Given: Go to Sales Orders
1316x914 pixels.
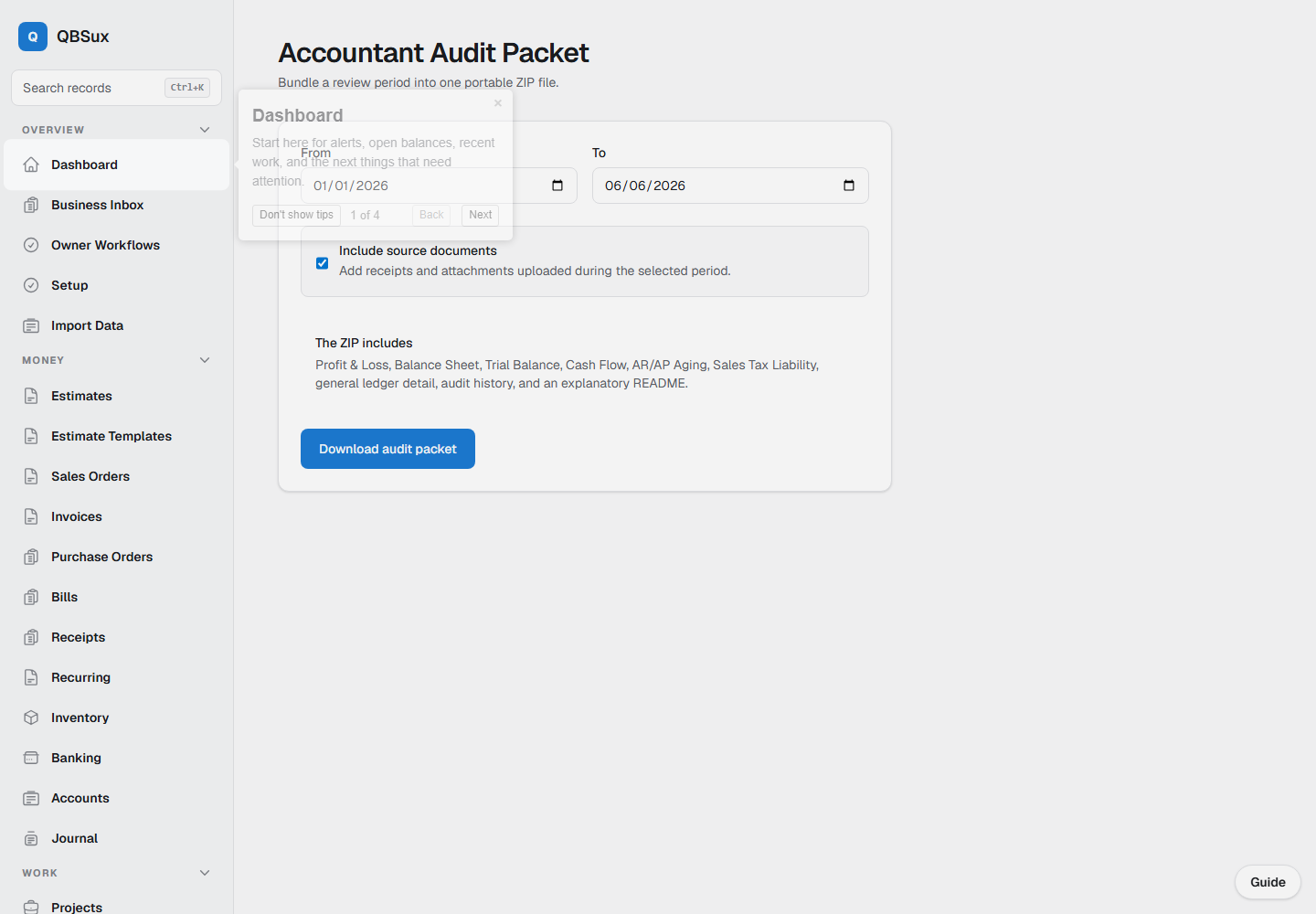Looking at the screenshot, I should click(x=116, y=476).
